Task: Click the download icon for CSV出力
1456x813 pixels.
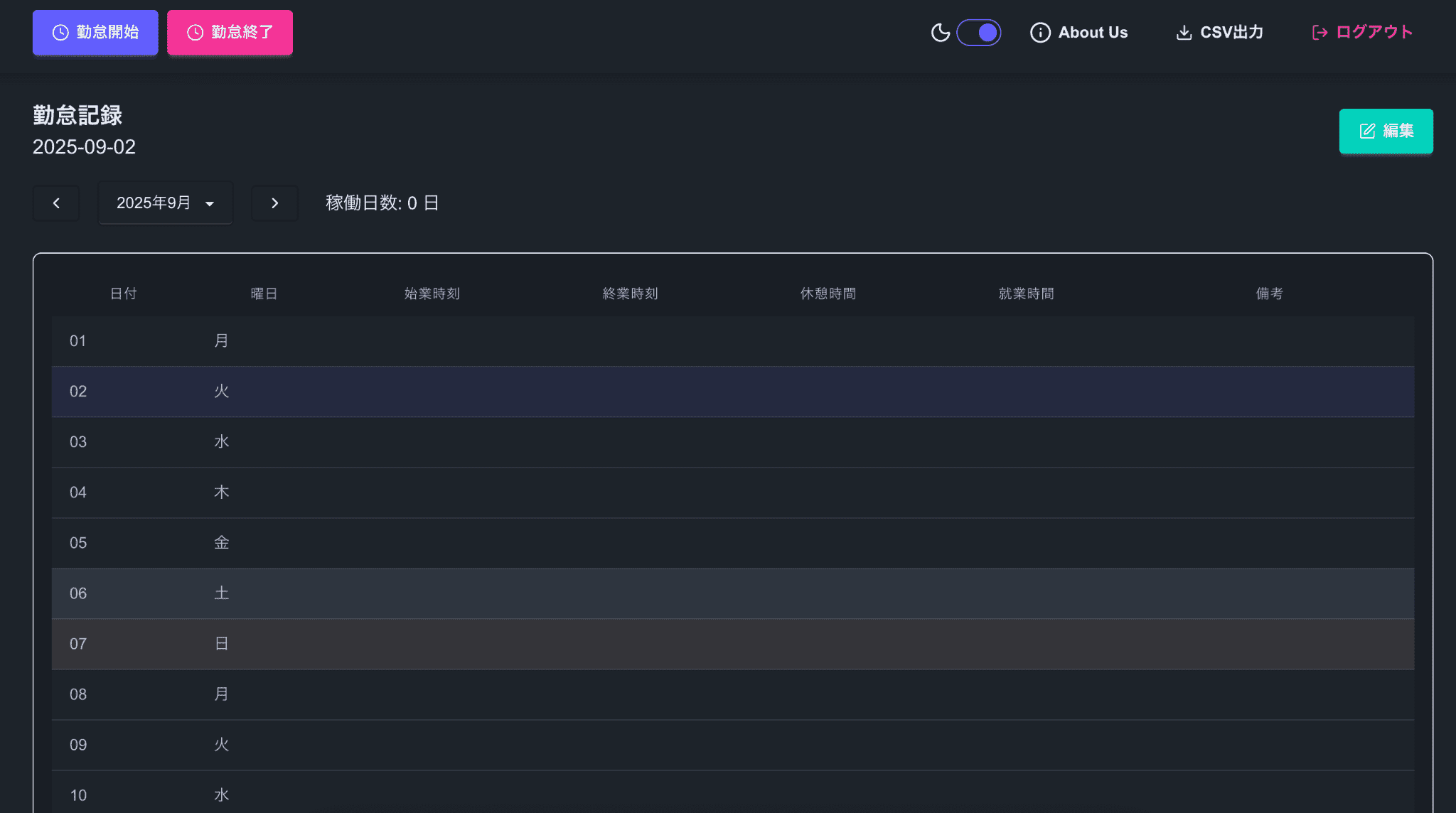Action: pos(1184,32)
